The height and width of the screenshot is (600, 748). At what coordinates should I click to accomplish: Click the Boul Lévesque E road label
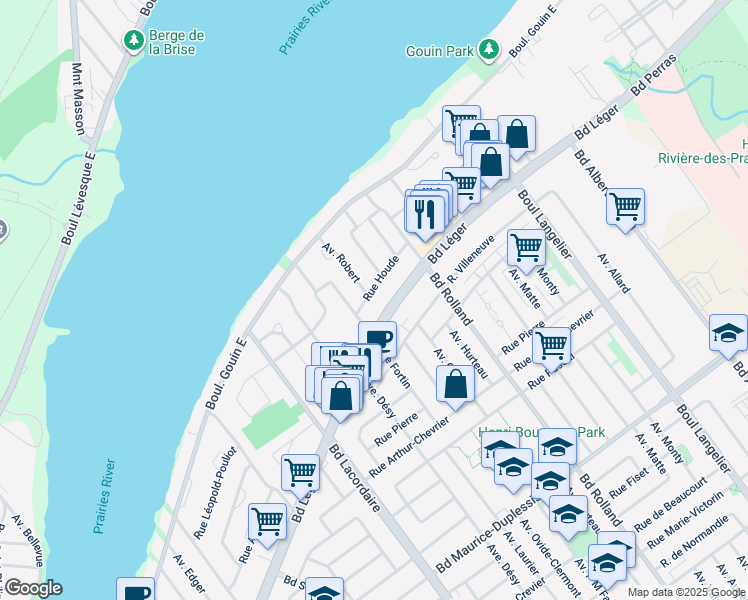78,198
